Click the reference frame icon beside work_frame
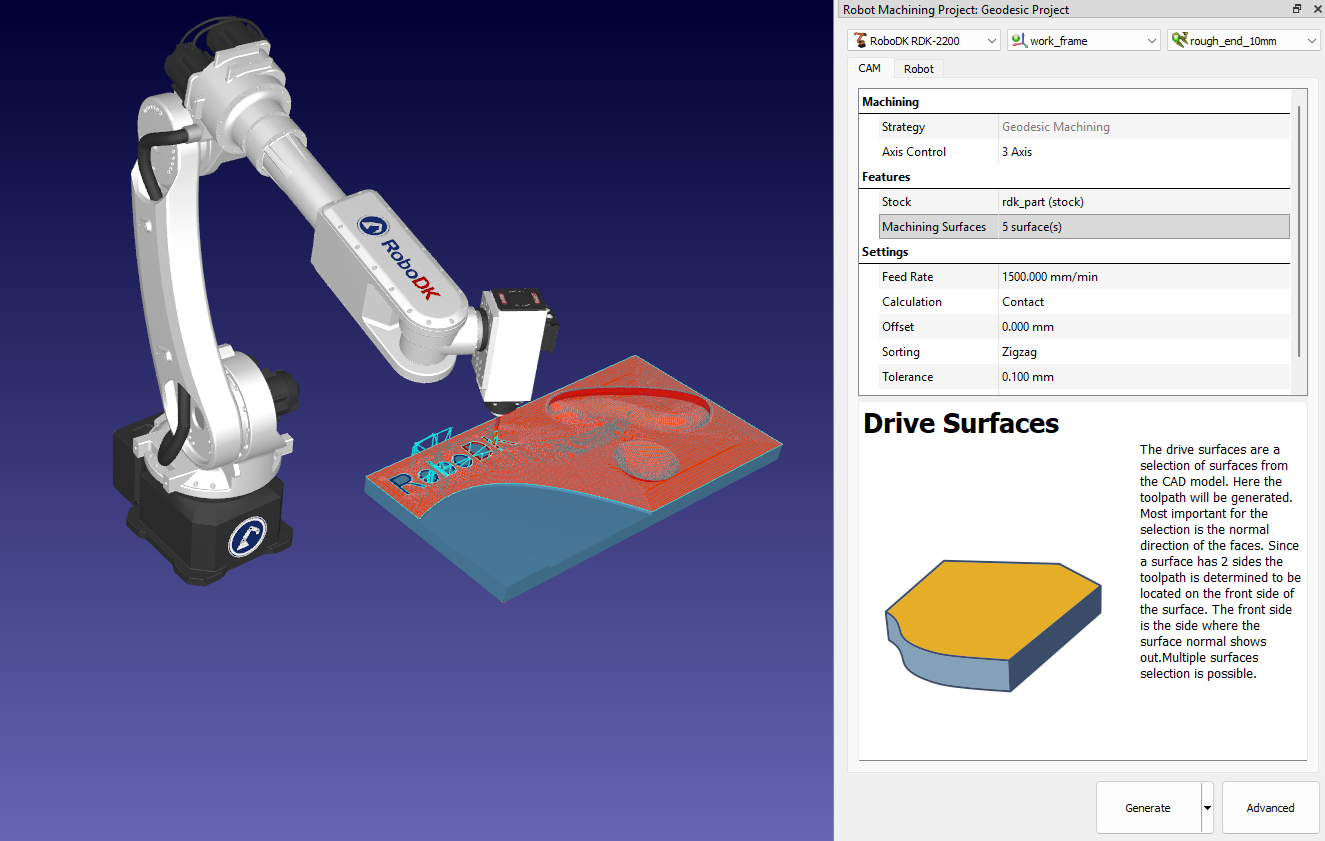Viewport: 1325px width, 841px height. click(x=1019, y=41)
